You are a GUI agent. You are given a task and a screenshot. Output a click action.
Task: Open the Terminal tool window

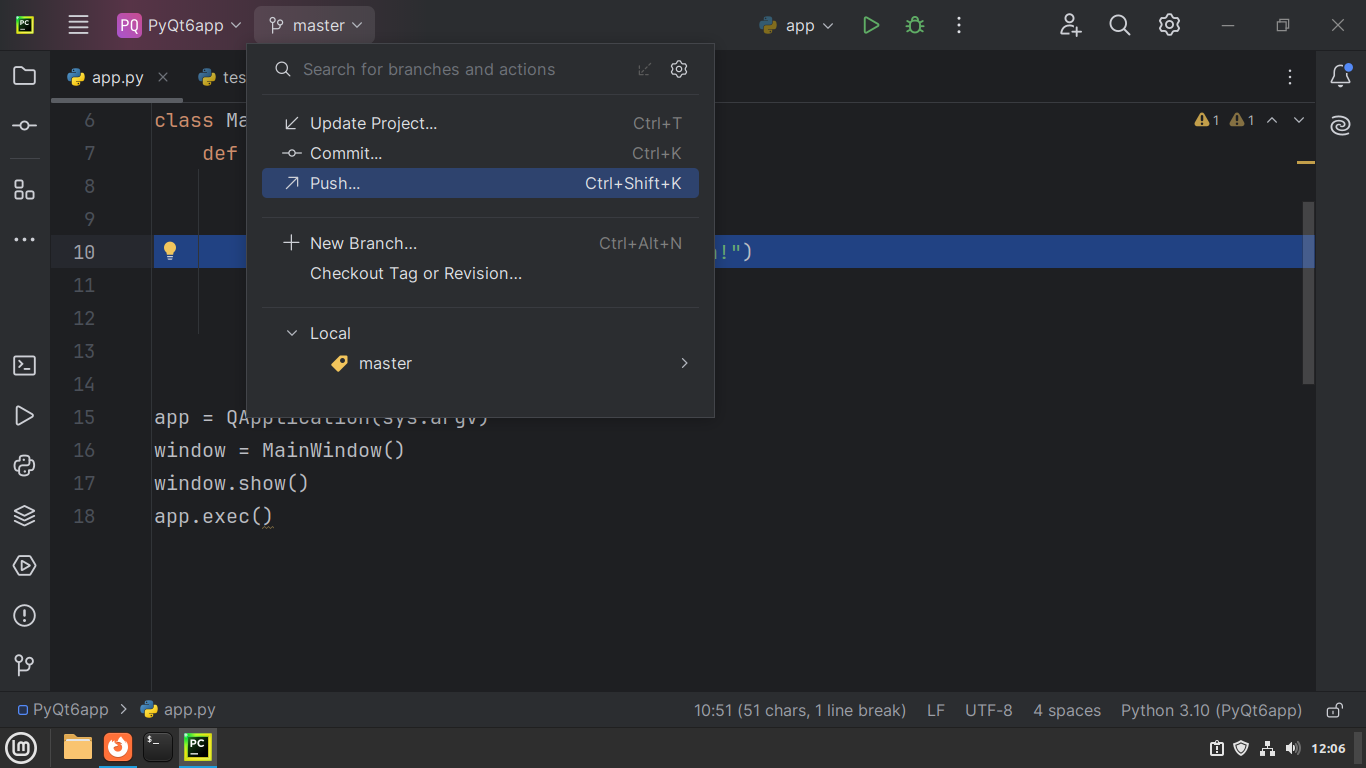point(25,366)
